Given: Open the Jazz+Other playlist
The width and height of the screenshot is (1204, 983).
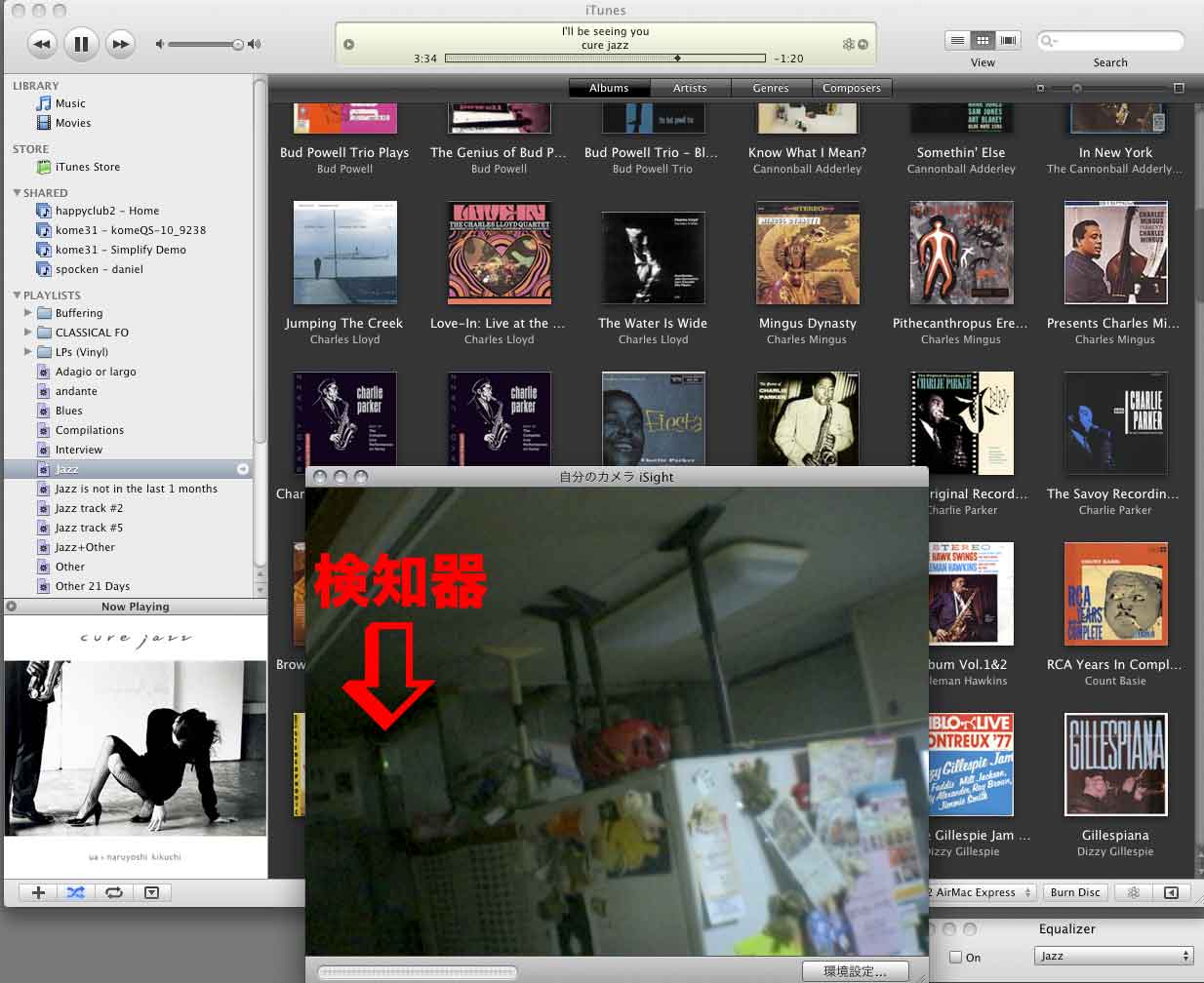Looking at the screenshot, I should (x=85, y=547).
